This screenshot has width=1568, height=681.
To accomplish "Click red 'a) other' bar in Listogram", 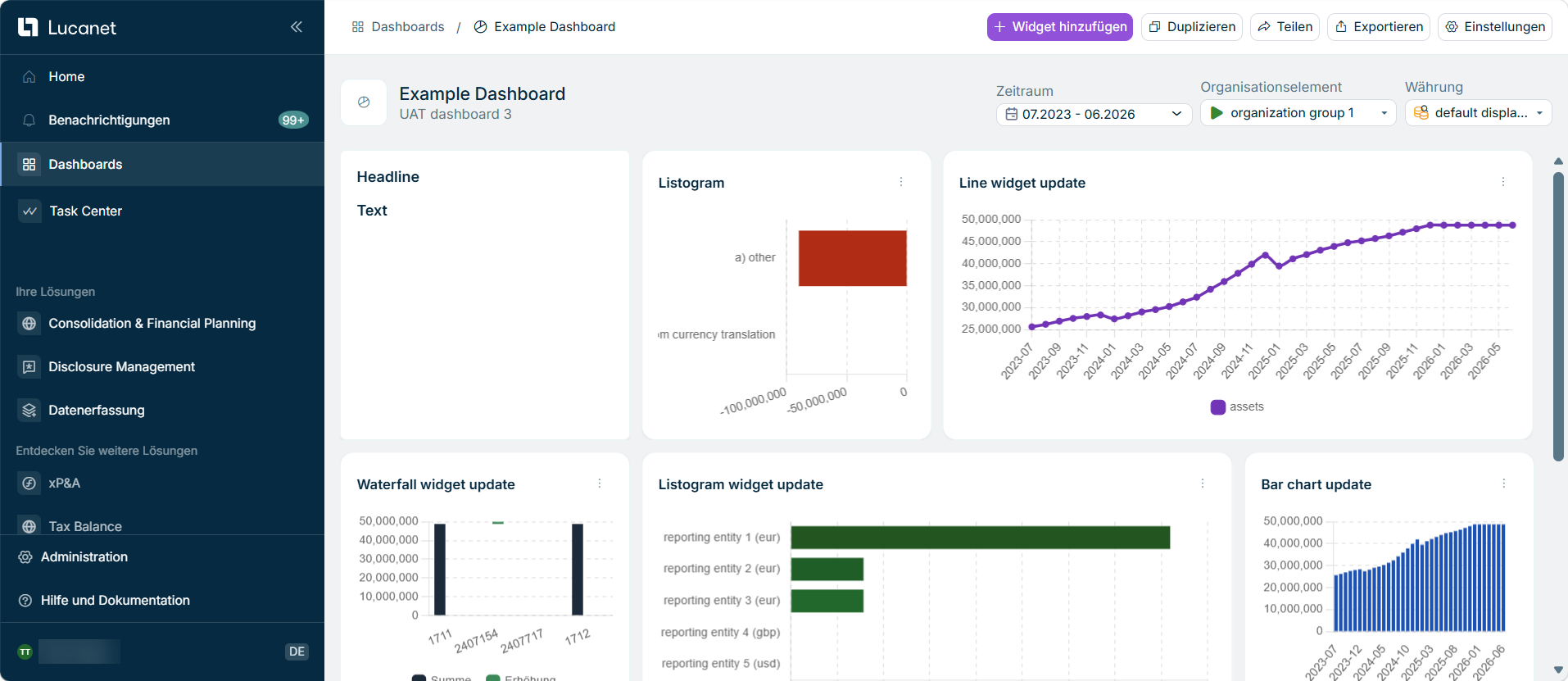I will [853, 258].
